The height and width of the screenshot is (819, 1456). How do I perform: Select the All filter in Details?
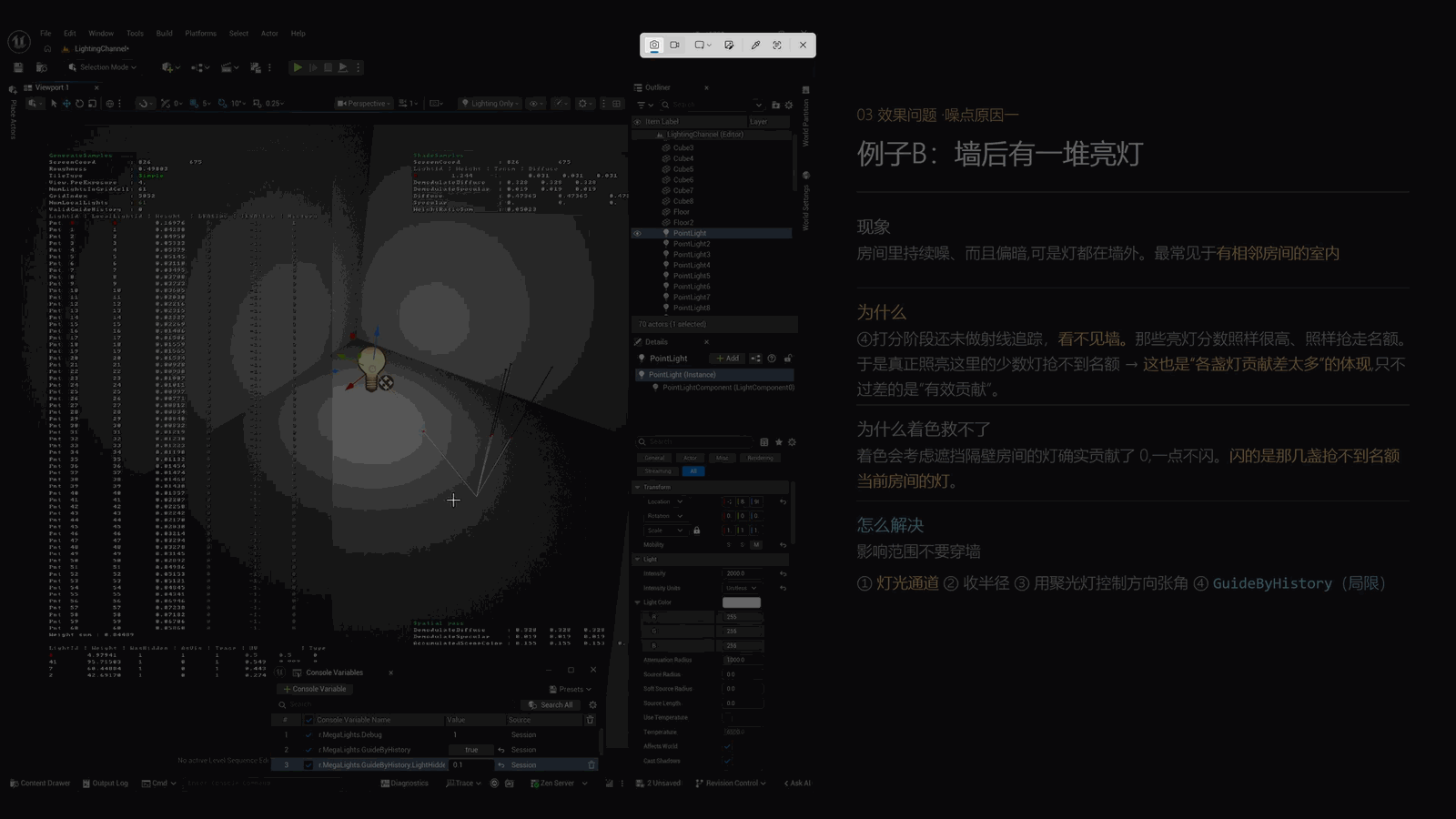693,471
